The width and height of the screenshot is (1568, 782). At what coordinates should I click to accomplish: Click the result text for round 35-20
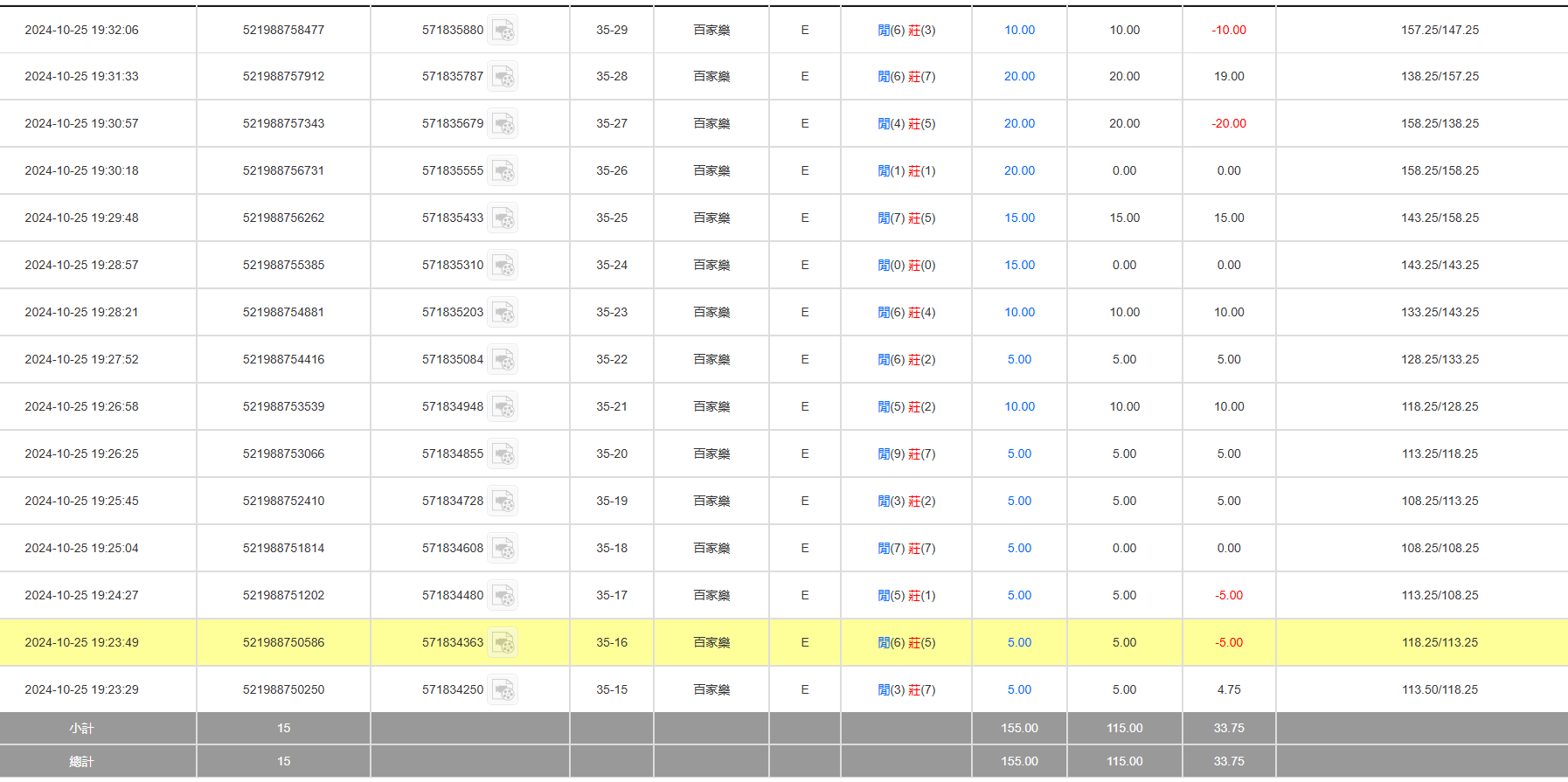[x=906, y=454]
